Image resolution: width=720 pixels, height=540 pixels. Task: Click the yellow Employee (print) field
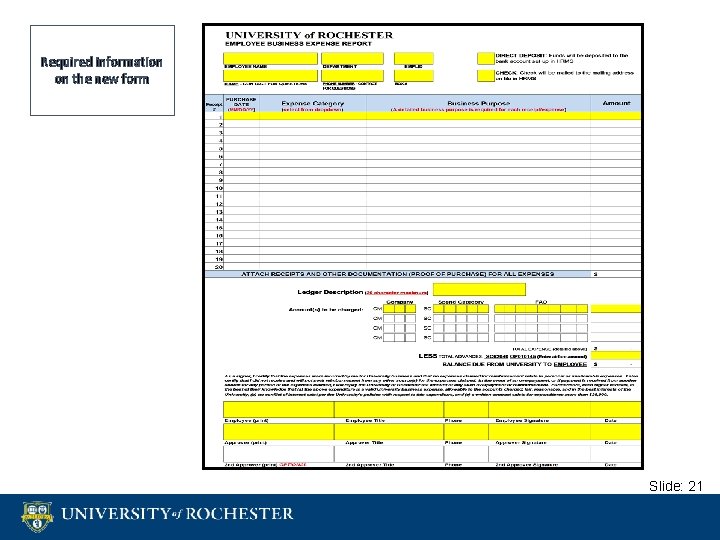click(278, 409)
